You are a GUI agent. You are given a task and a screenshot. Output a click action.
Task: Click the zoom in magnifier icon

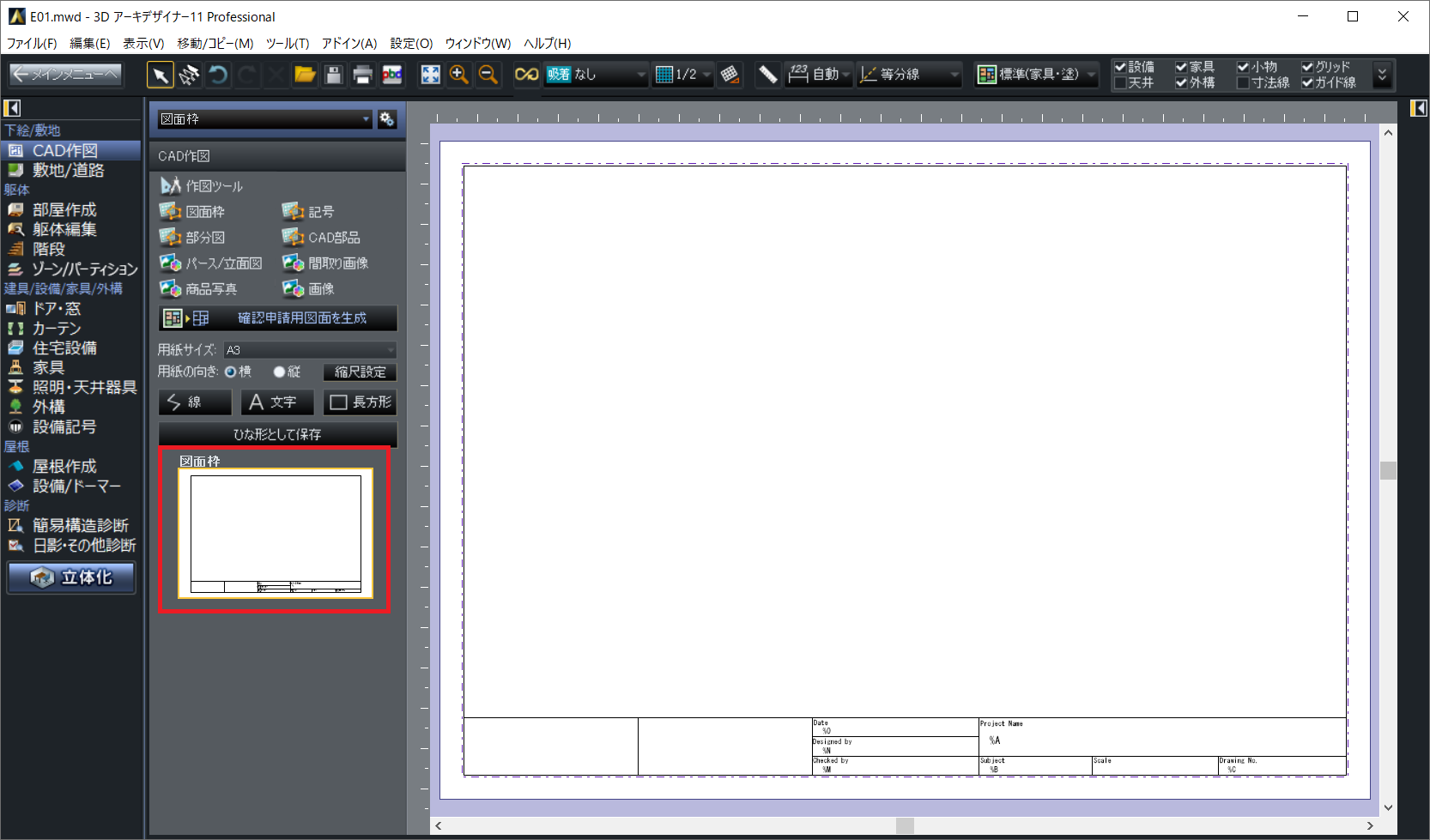459,76
